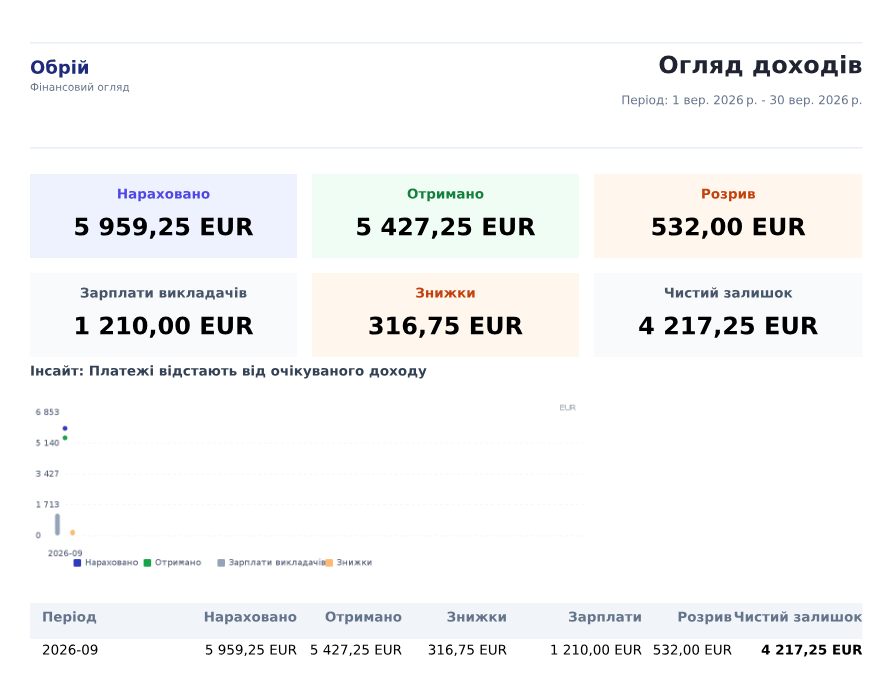The width and height of the screenshot is (893, 679).
Task: Click the orange Знижки chart data point
Action: (x=72, y=533)
